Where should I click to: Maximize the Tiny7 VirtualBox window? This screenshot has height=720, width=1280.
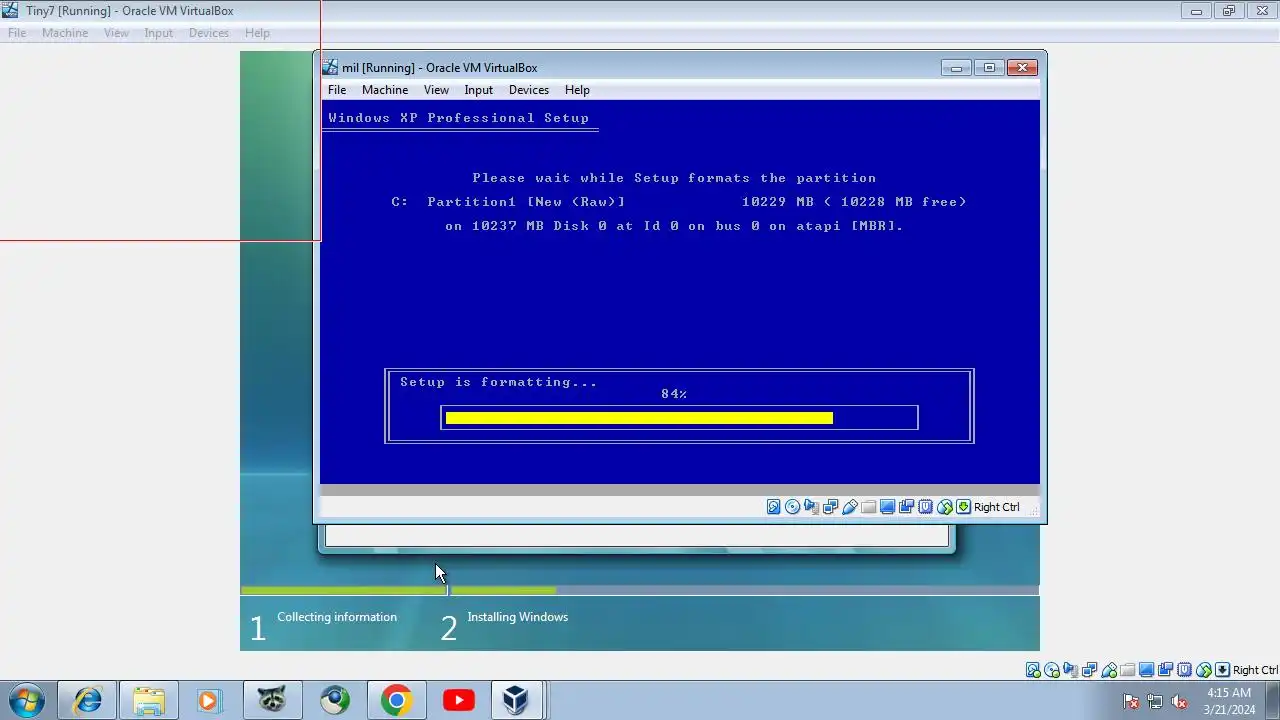pyautogui.click(x=1229, y=11)
